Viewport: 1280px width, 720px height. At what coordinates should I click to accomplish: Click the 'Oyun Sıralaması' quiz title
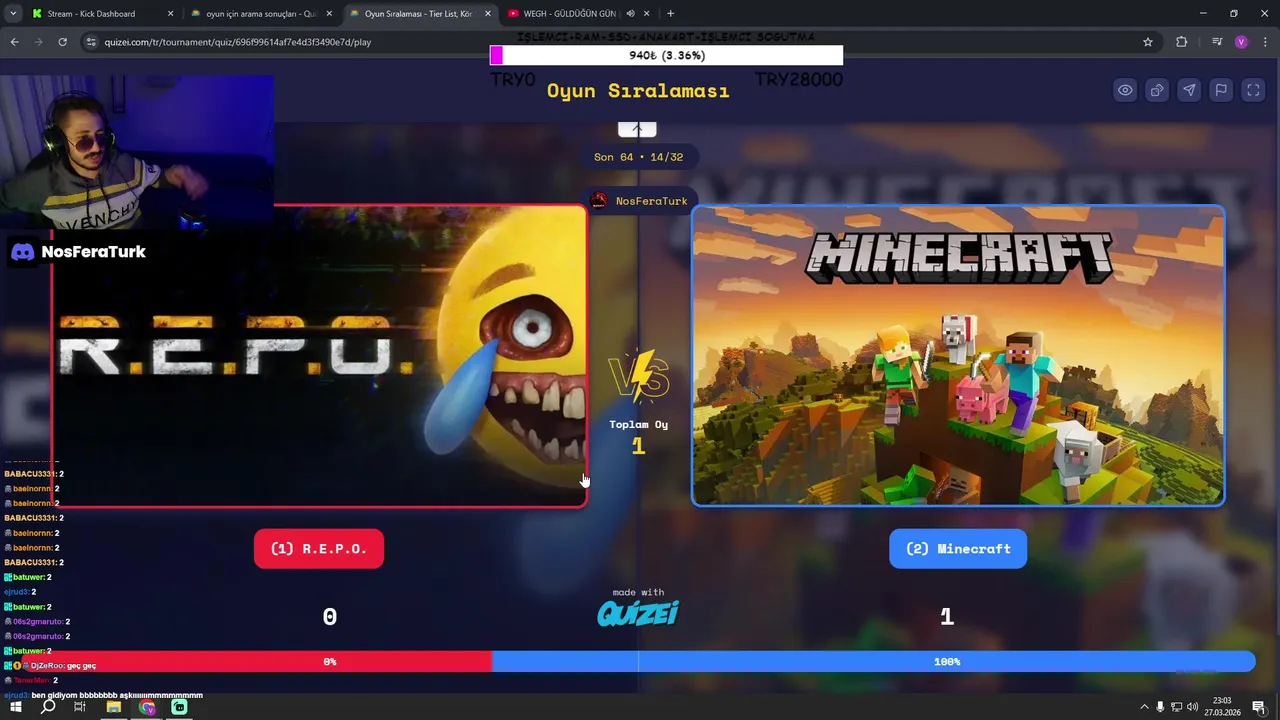(638, 90)
